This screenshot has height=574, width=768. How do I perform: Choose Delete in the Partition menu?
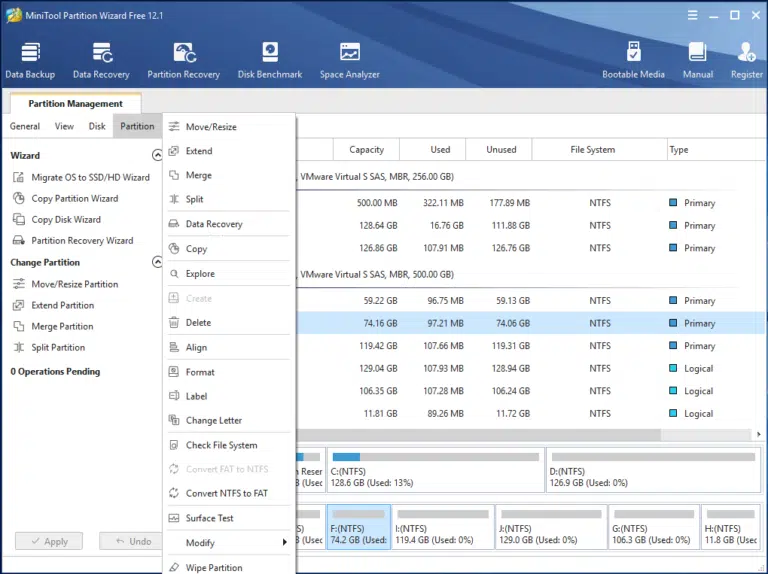(x=229, y=322)
